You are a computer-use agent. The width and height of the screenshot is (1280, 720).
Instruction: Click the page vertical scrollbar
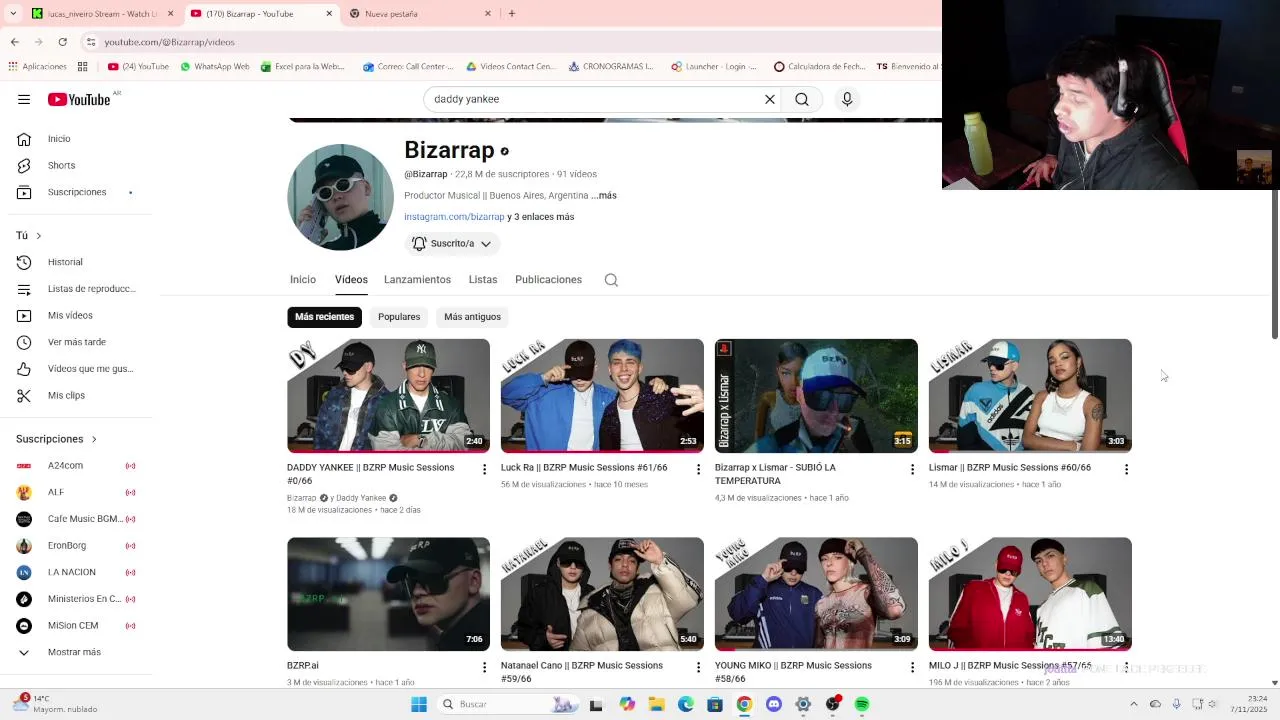point(1275,265)
